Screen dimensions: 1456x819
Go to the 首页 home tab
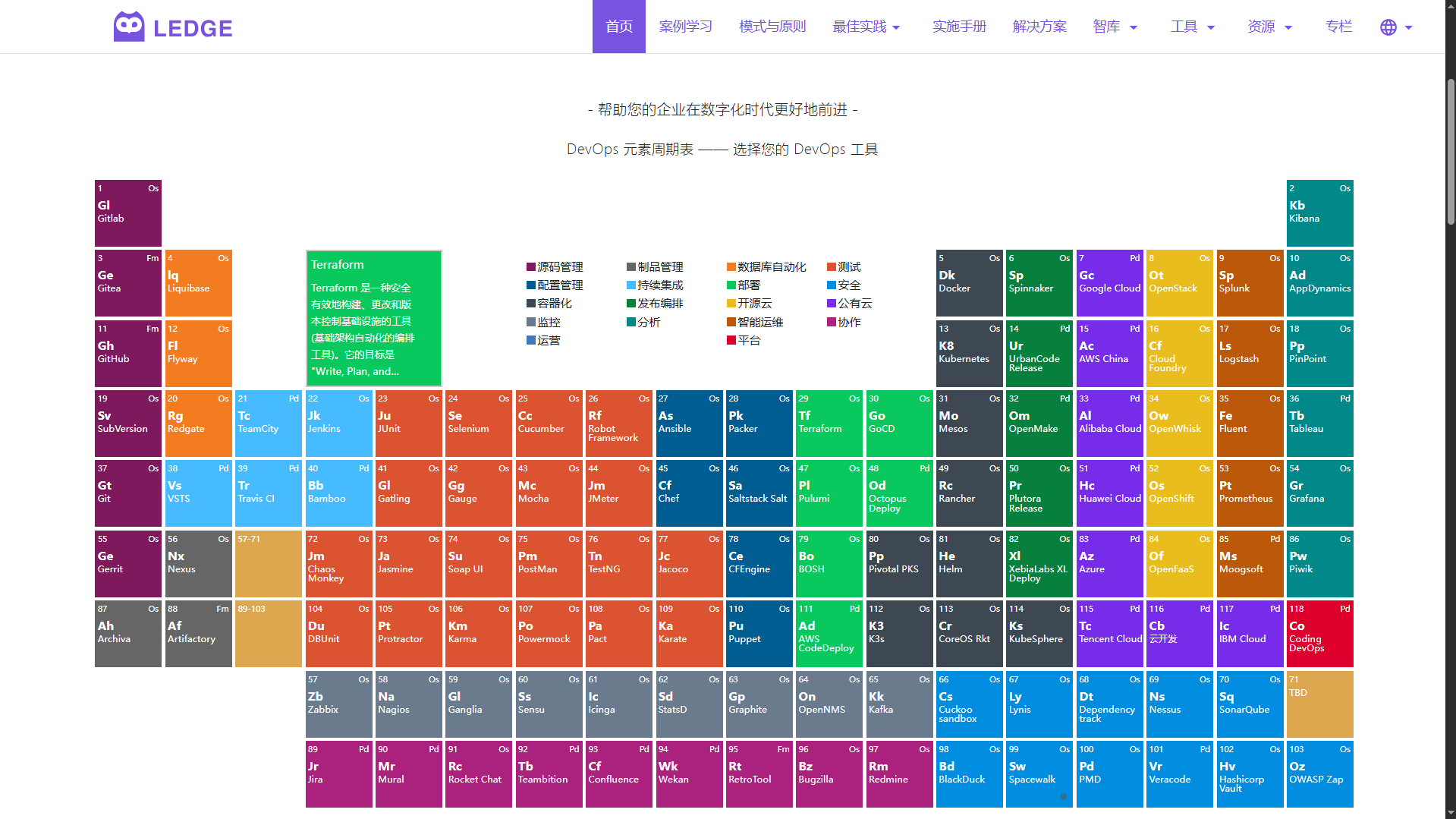[x=619, y=27]
